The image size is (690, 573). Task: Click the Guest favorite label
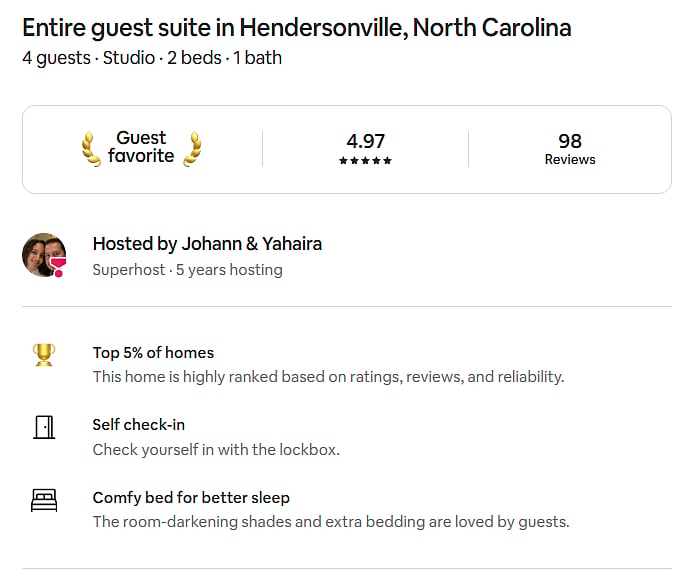(141, 147)
